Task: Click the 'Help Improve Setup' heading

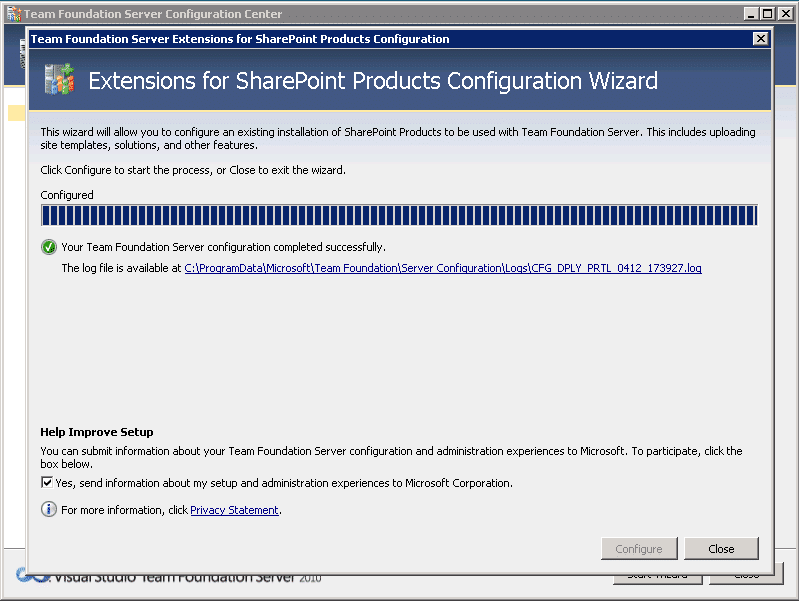Action: pyautogui.click(x=97, y=432)
